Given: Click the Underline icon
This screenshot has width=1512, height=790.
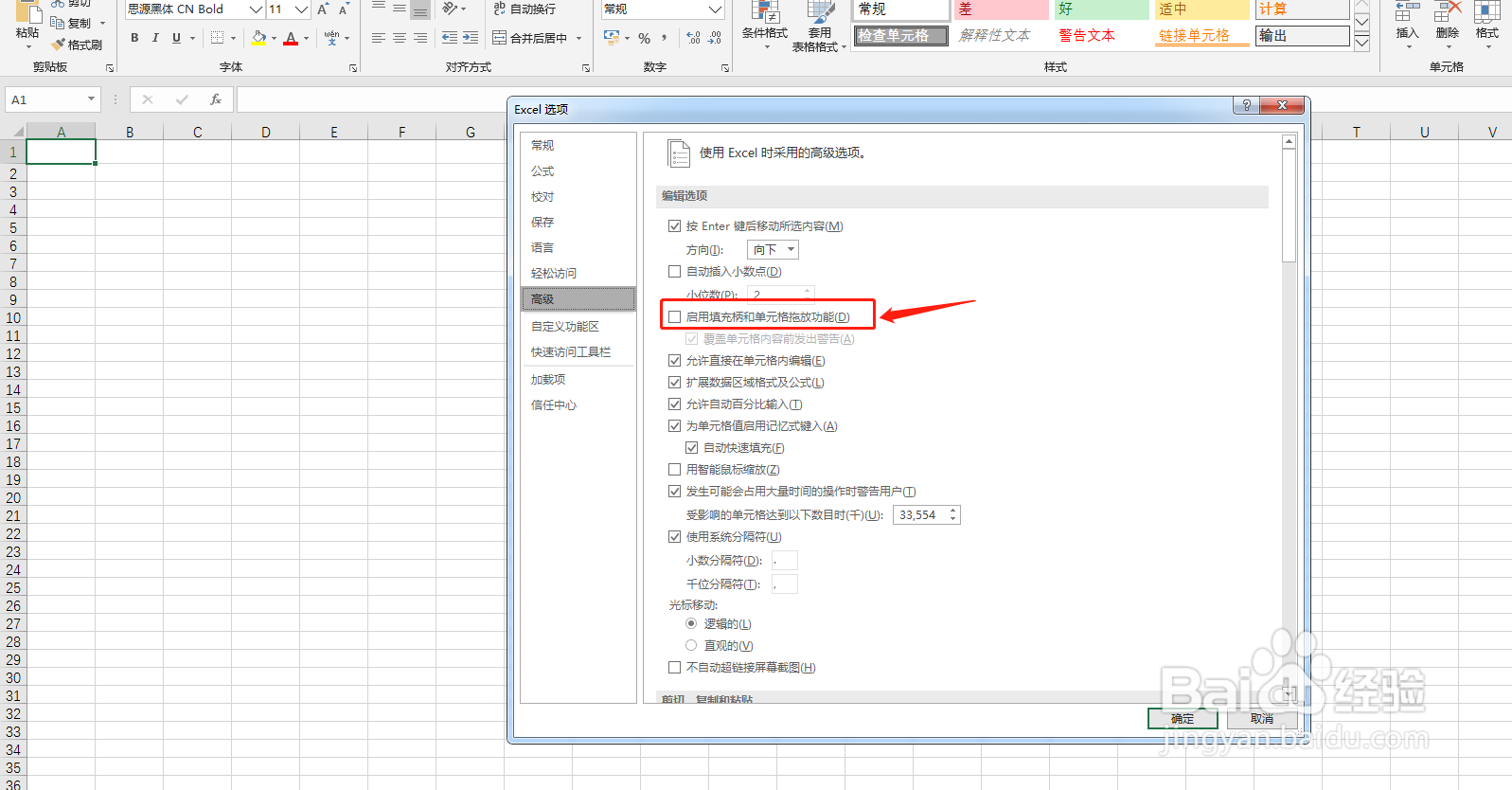Looking at the screenshot, I should (x=176, y=38).
